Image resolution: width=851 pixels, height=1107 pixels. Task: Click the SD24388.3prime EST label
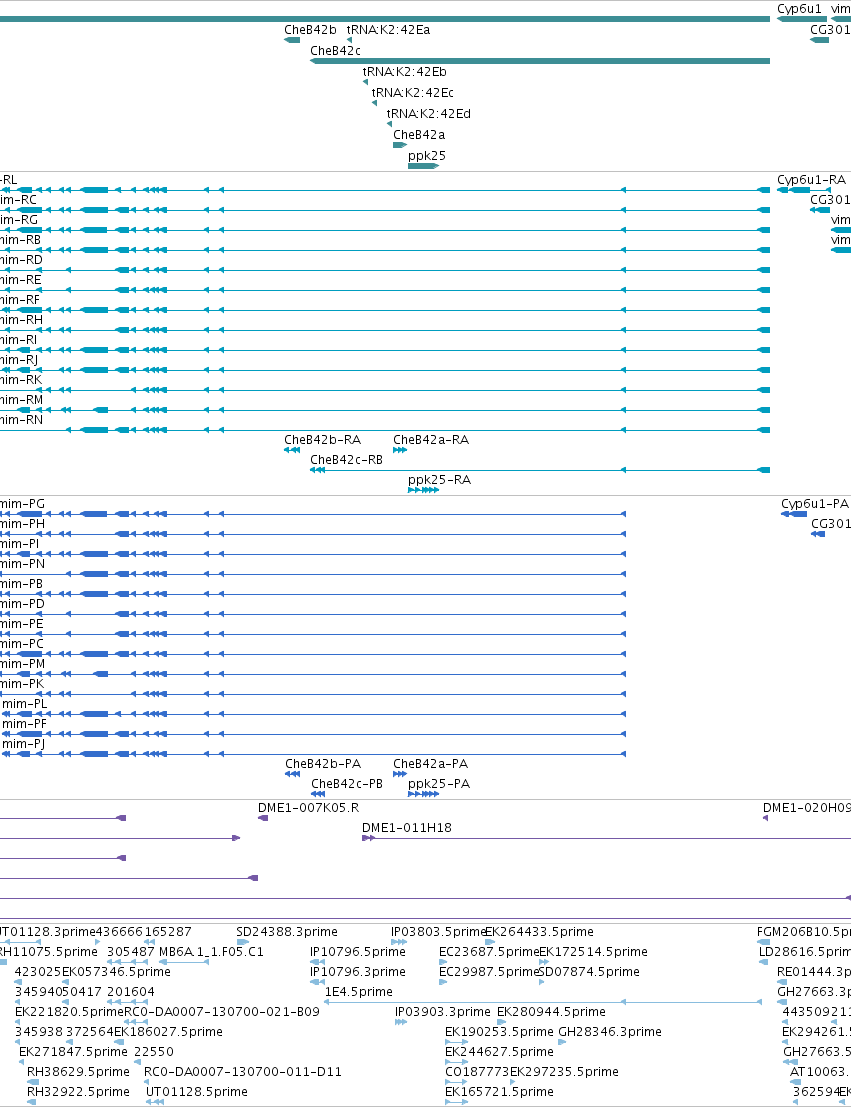tap(287, 932)
